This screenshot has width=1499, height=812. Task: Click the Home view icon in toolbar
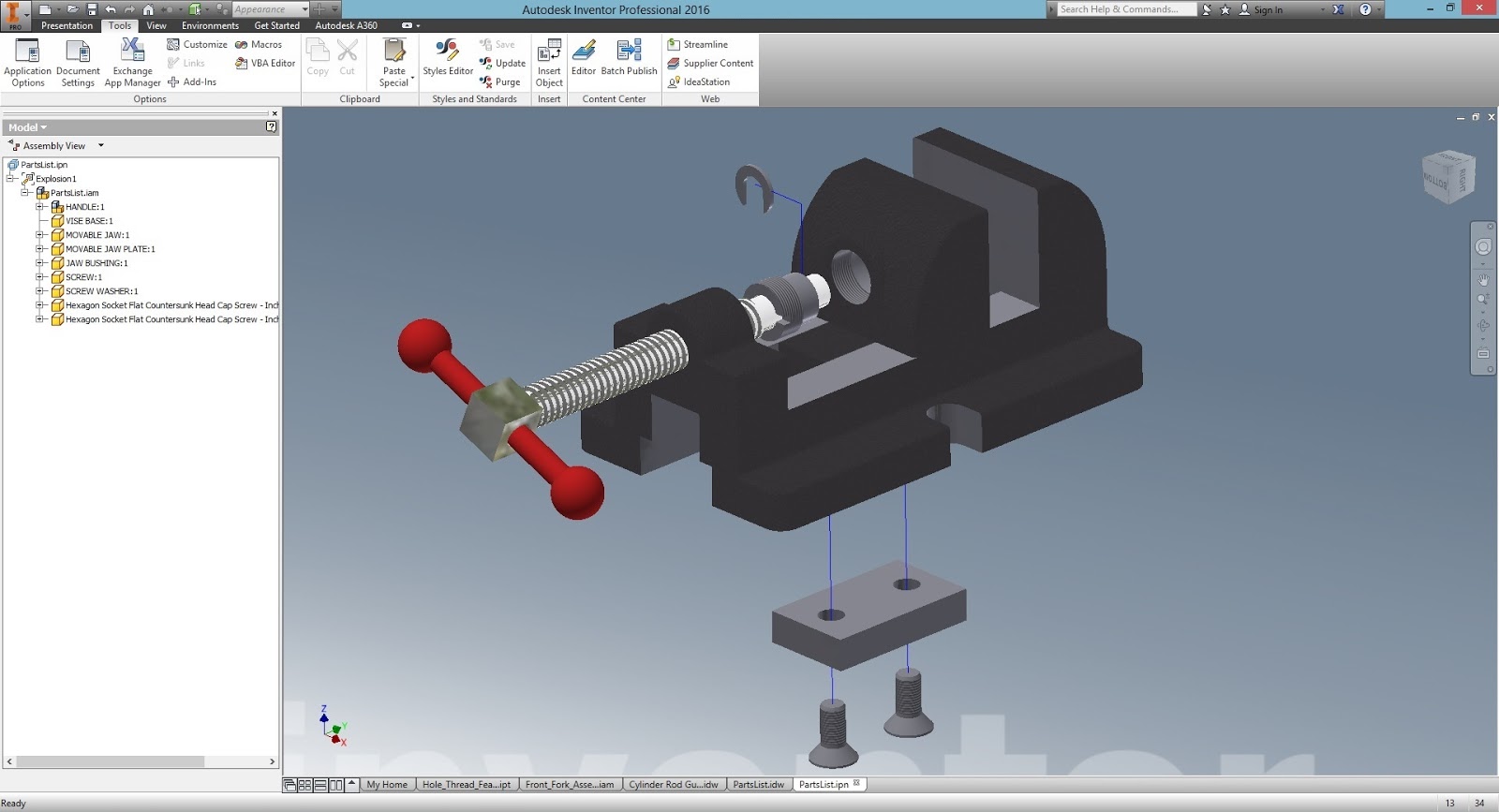[148, 9]
